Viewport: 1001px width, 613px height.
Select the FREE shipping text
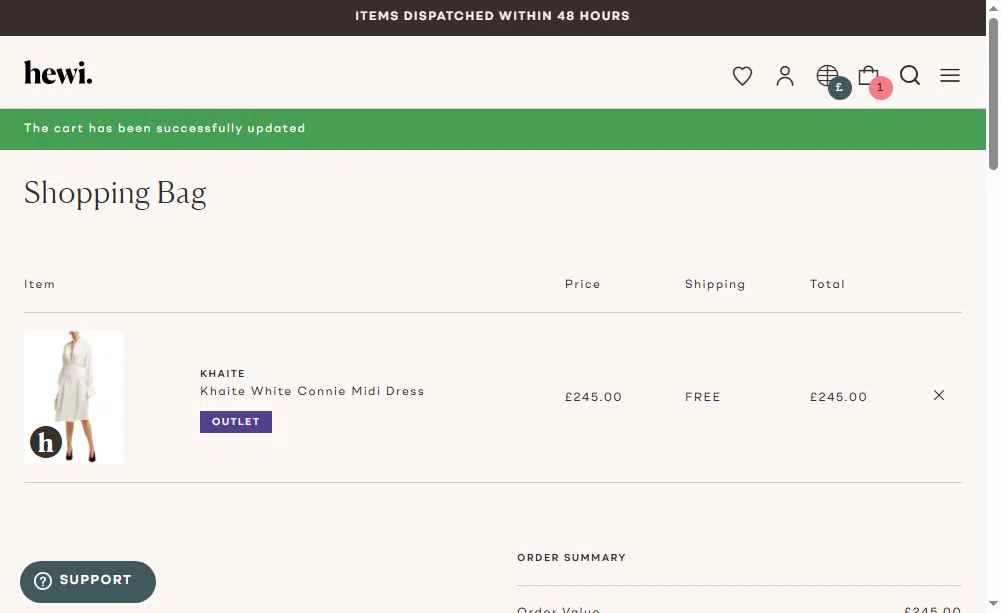tap(702, 397)
